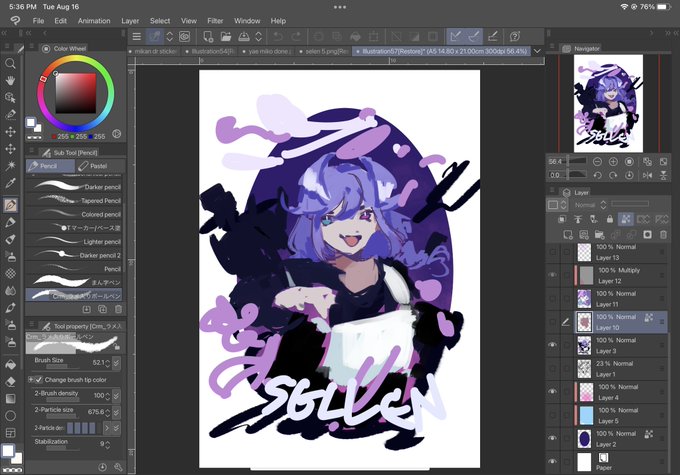Expand Change brush tip color options
The height and width of the screenshot is (475, 680).
pos(30,380)
